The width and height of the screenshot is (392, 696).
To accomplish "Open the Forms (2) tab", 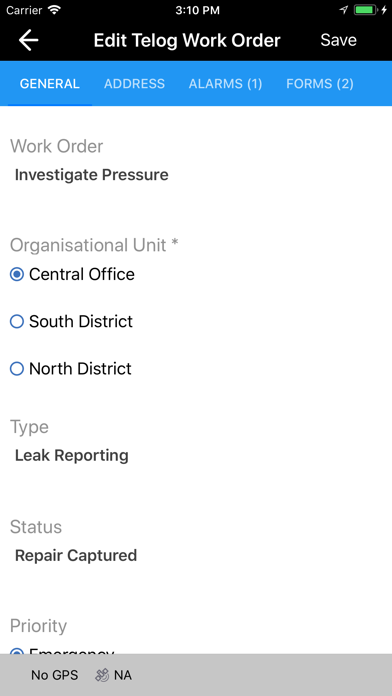I will pos(320,83).
